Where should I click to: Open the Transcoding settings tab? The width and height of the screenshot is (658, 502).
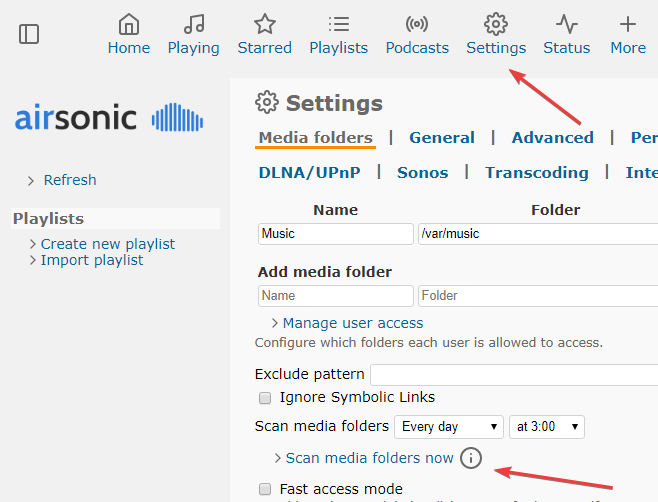(537, 173)
